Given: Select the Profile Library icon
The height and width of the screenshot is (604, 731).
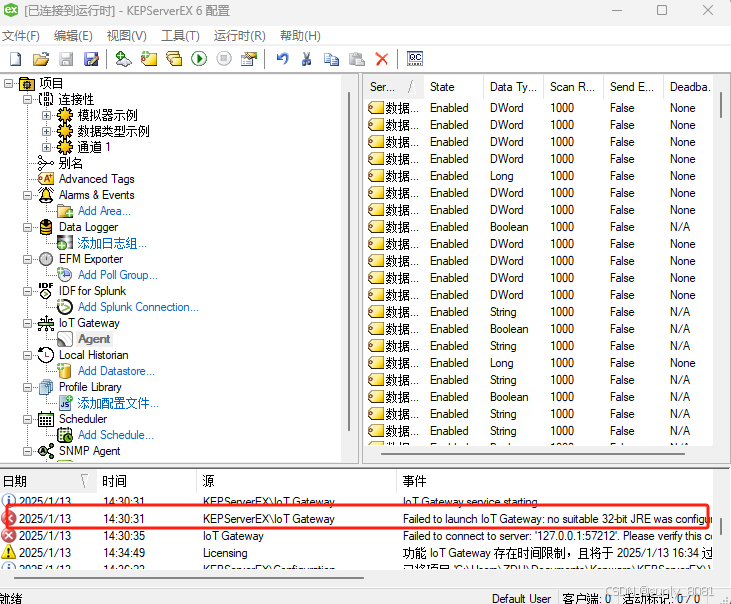Looking at the screenshot, I should [x=46, y=387].
